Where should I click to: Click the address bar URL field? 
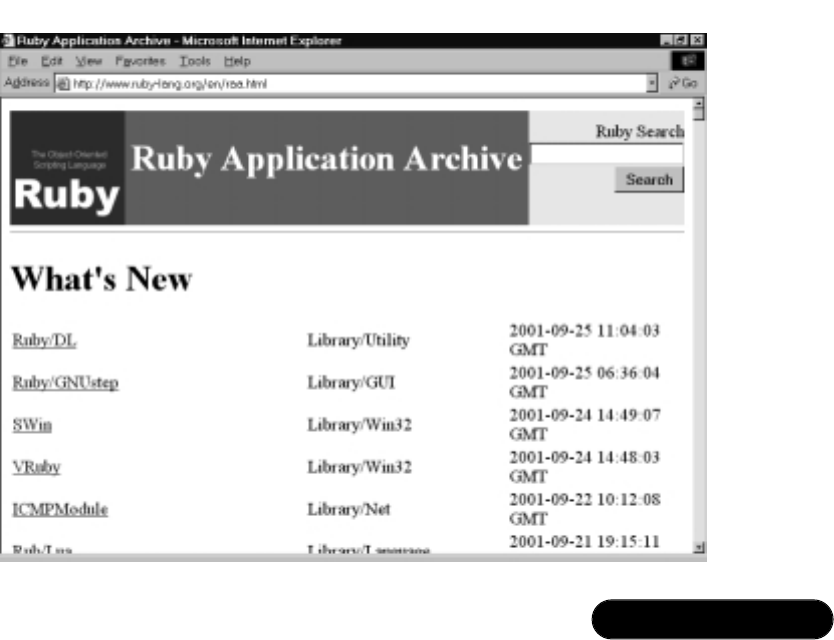coord(356,84)
